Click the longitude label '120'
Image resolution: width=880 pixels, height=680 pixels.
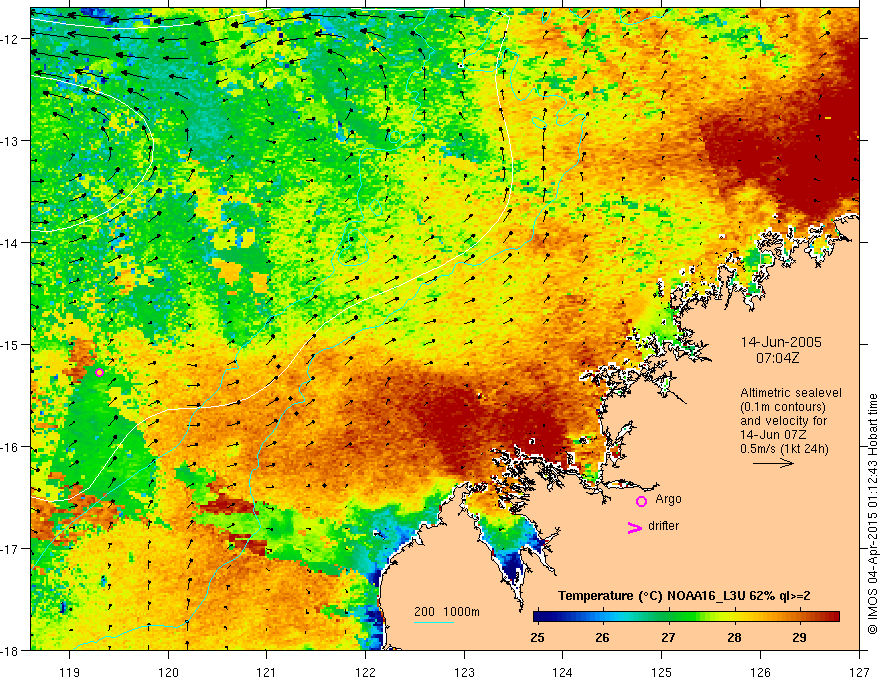[x=168, y=672]
